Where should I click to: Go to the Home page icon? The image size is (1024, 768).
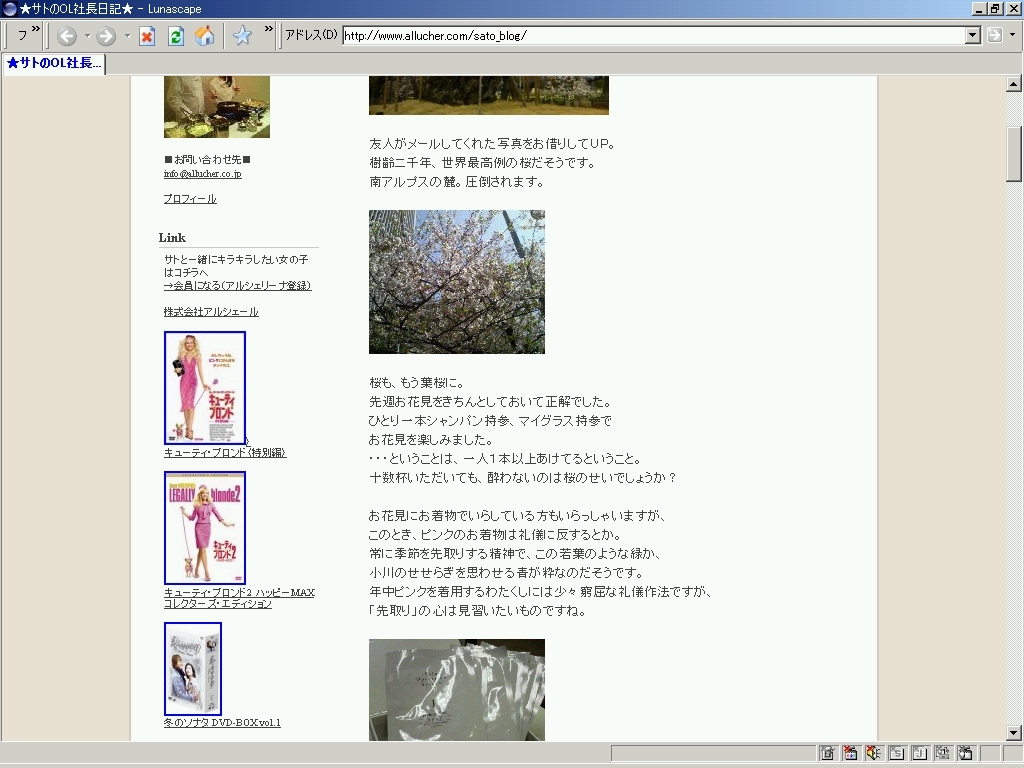click(x=204, y=37)
